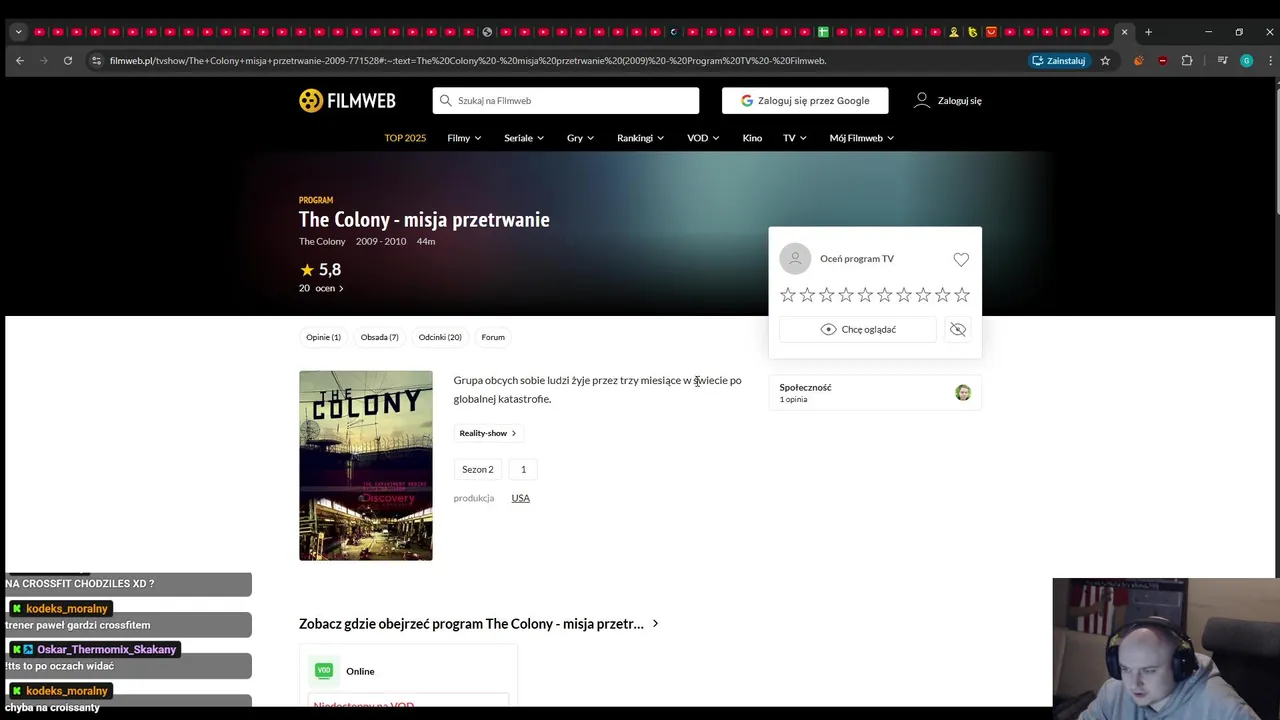Screen dimensions: 1280x720
Task: Click the browser back arrow
Action: (x=20, y=60)
